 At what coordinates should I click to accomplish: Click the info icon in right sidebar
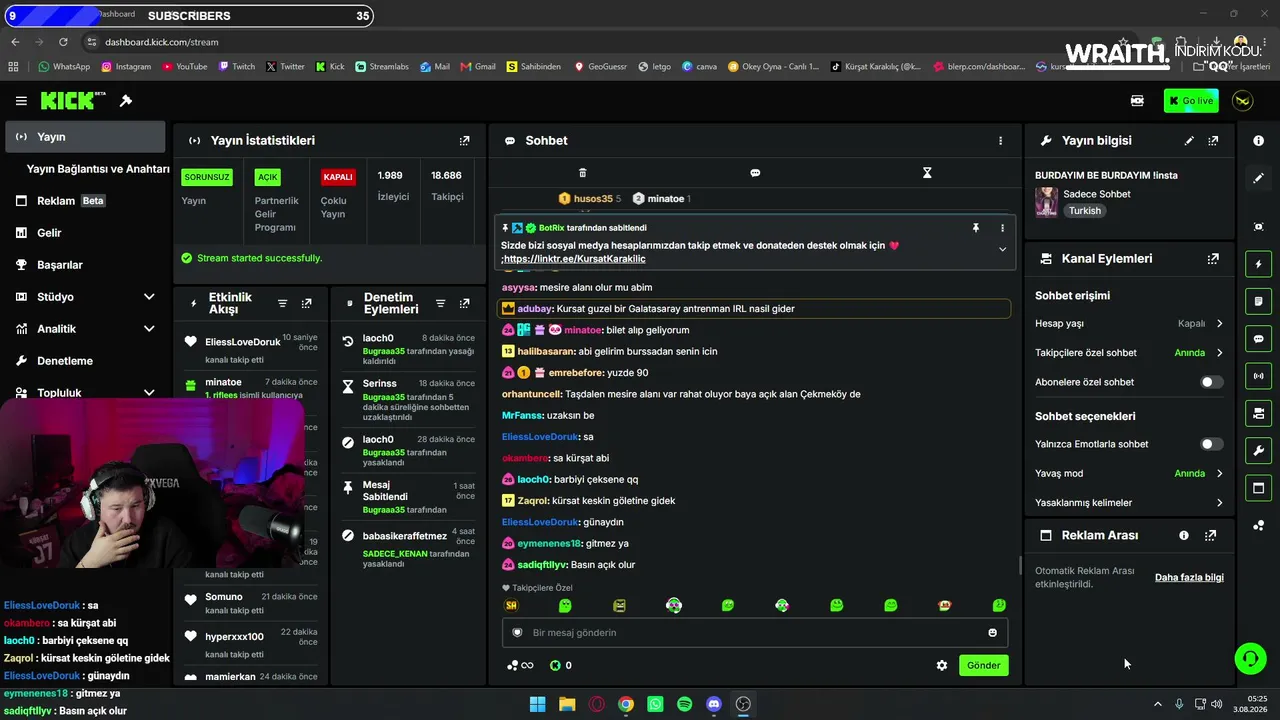(x=1259, y=141)
